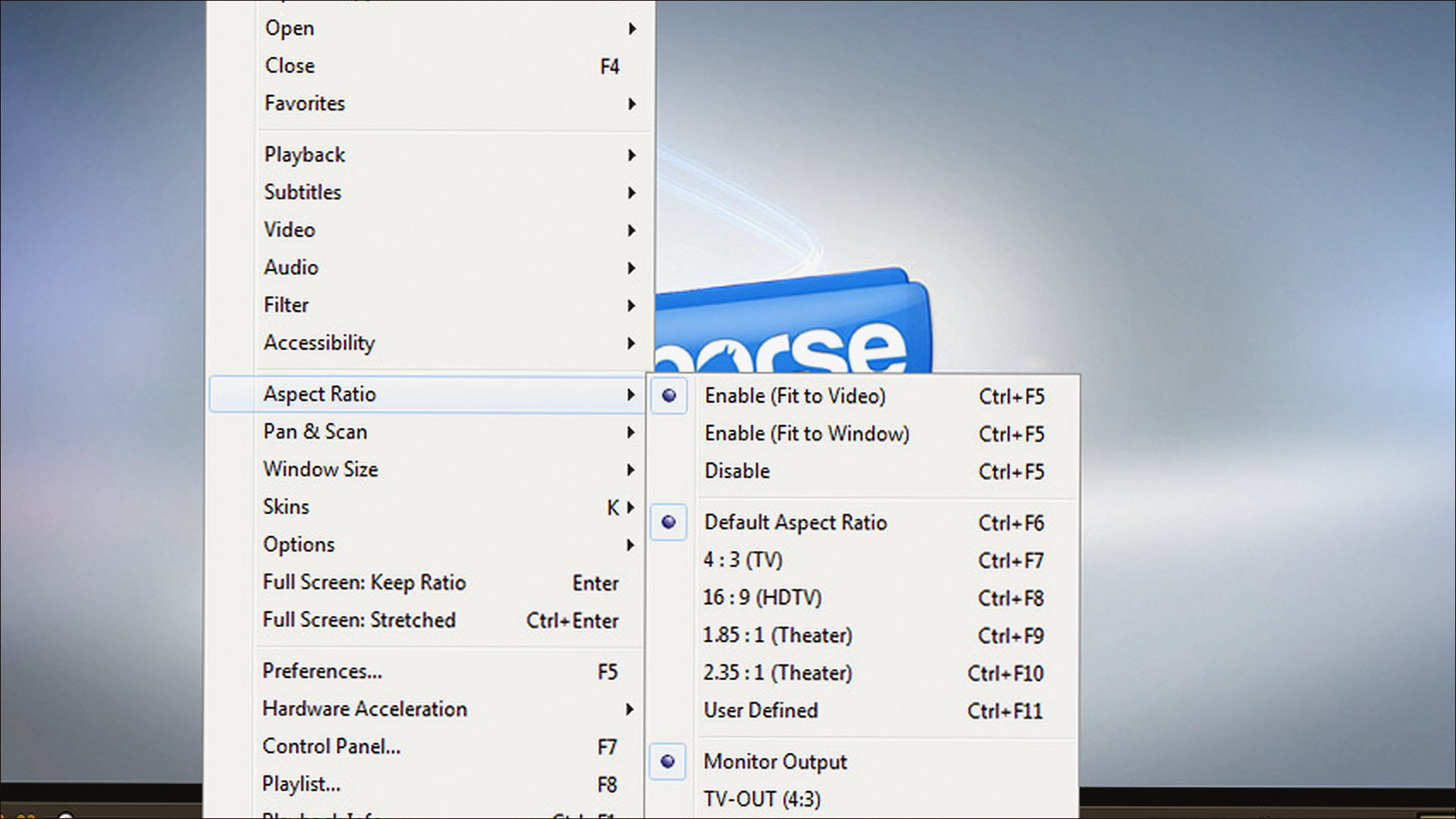The height and width of the screenshot is (819, 1456).
Task: Open the Skins submenu
Action: (x=427, y=507)
